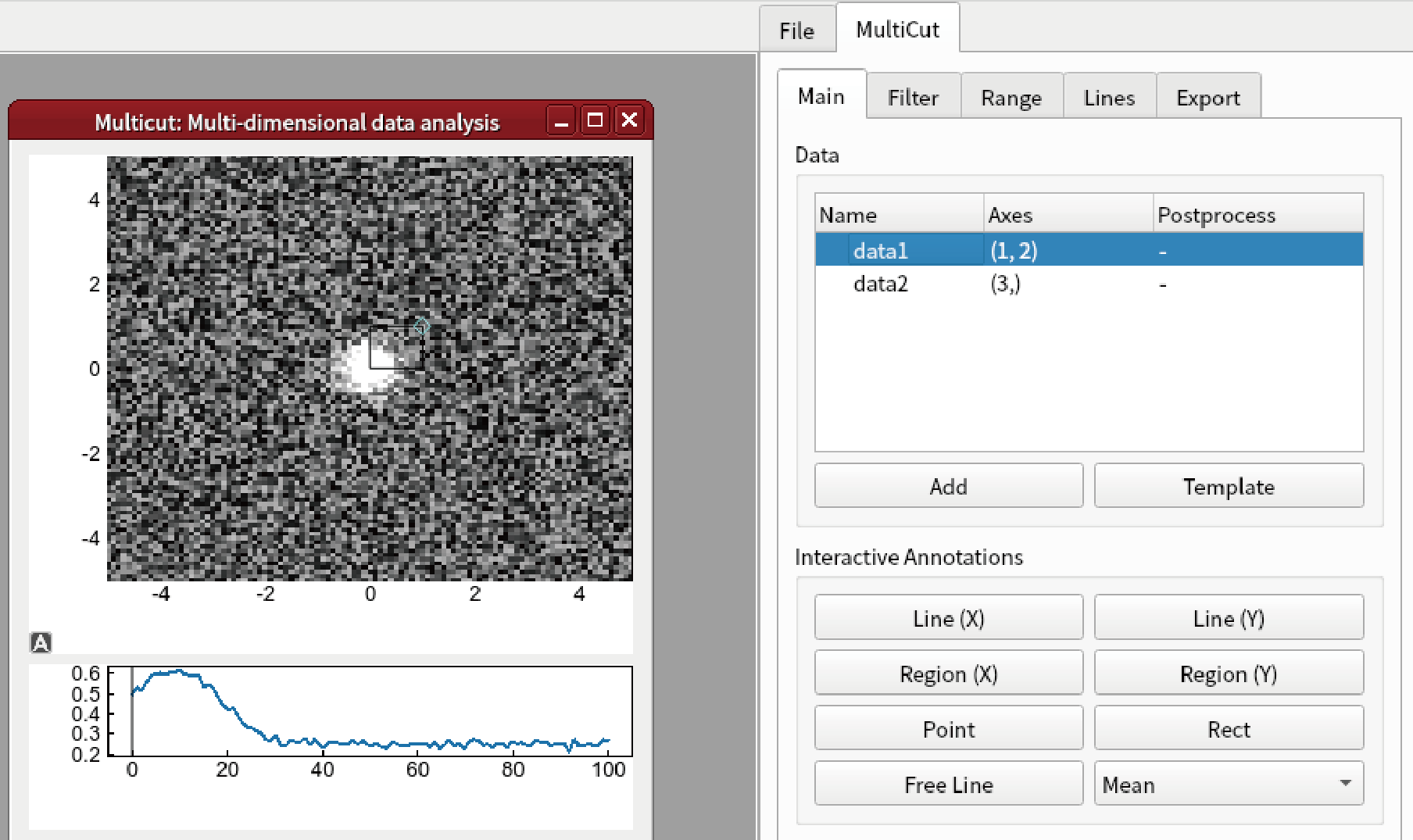Add a Region (Y) annotation
The image size is (1413, 840).
pos(1229,674)
